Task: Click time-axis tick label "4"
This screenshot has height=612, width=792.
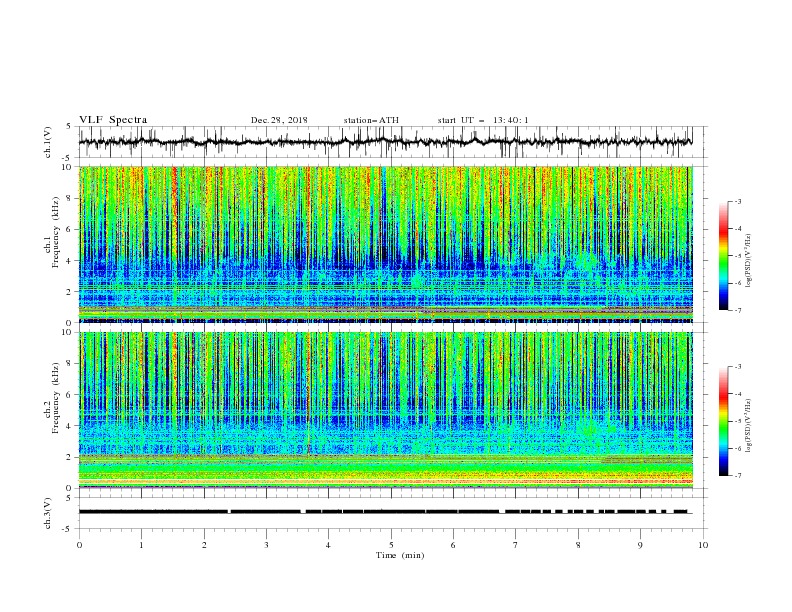Action: tap(328, 545)
